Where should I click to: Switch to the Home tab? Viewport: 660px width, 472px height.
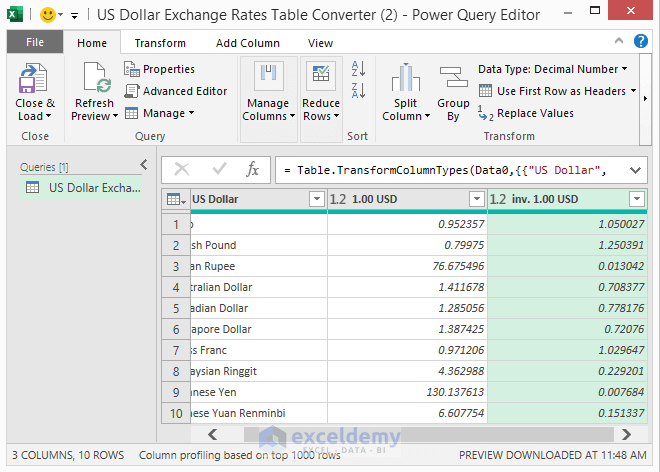(x=92, y=43)
